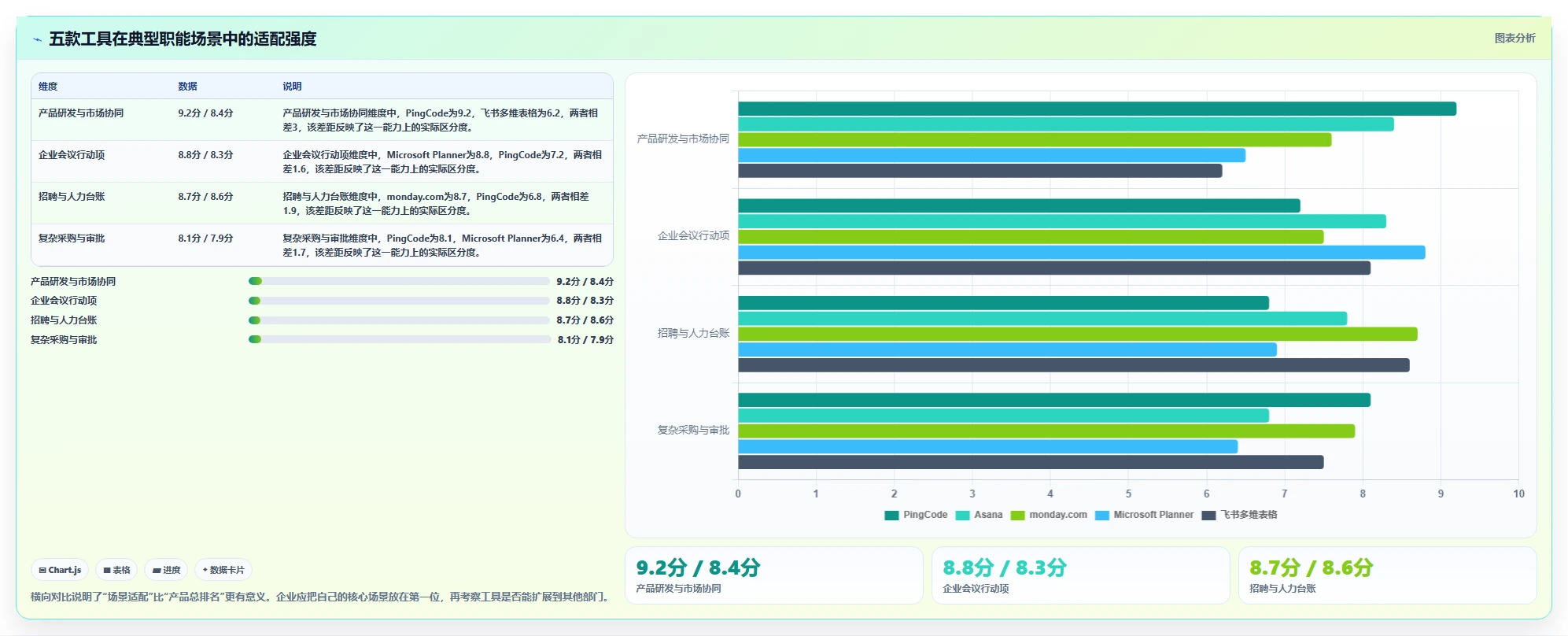The height and width of the screenshot is (636, 1568).
Task: Click chart y-axis label 企业会议行动项
Action: 693,235
